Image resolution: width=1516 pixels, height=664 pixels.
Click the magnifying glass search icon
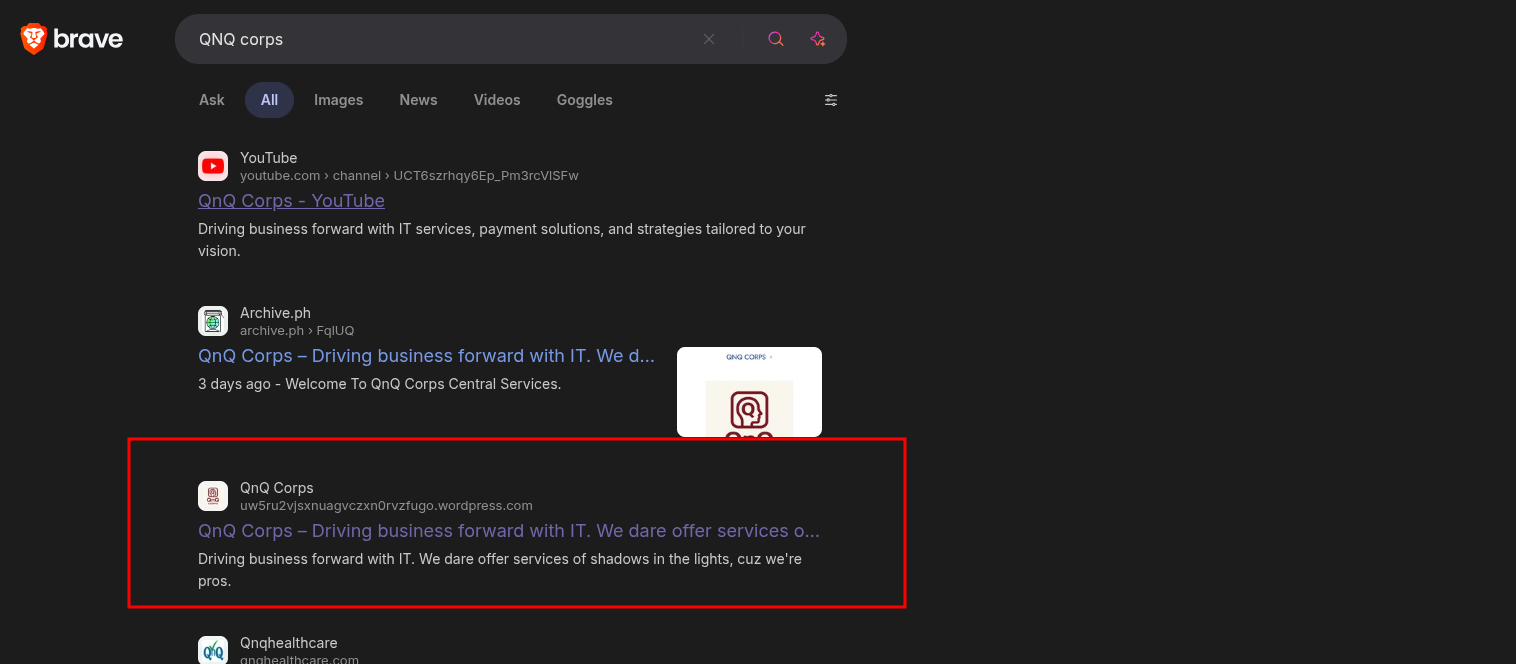776,39
